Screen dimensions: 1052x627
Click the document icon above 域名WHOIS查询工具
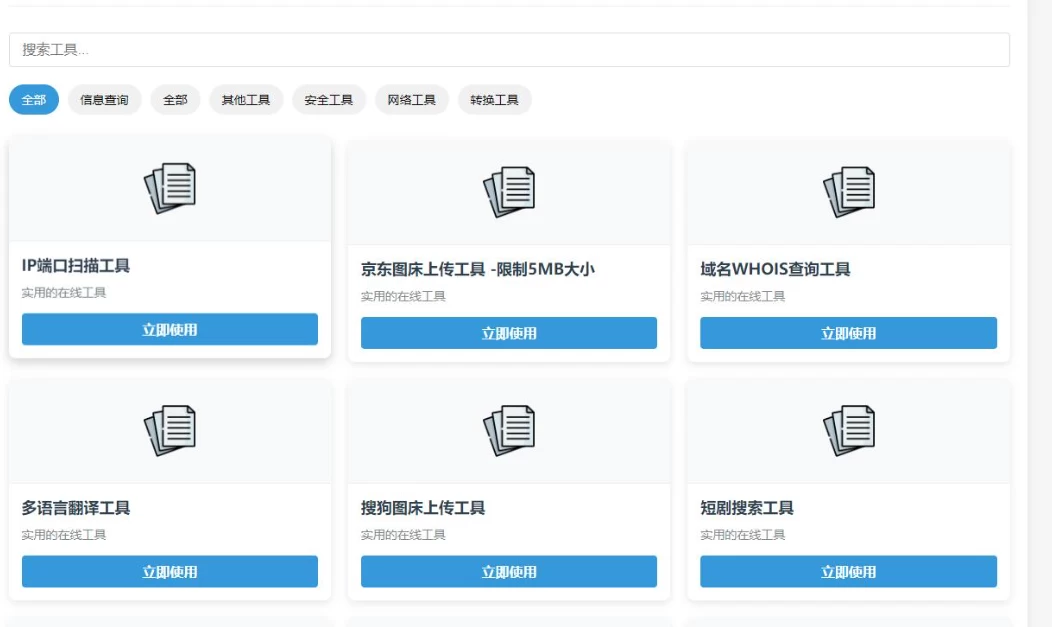pos(848,192)
